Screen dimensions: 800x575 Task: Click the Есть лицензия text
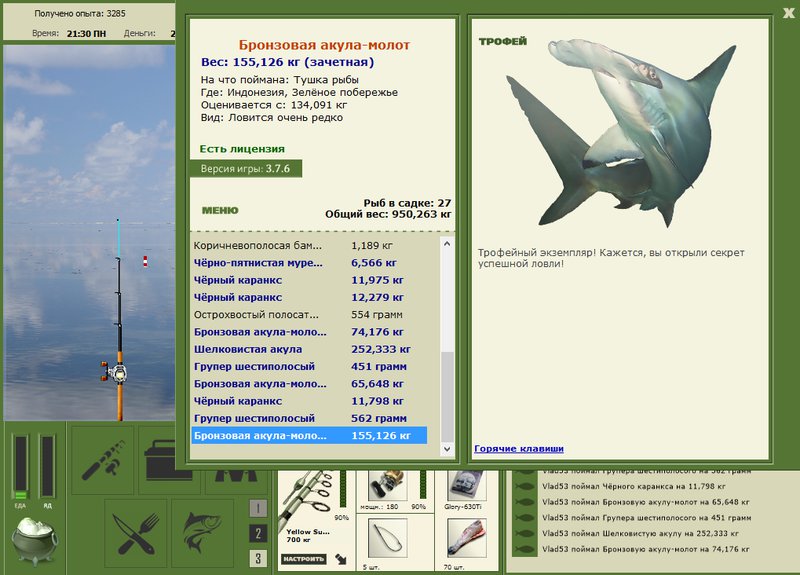pos(242,149)
